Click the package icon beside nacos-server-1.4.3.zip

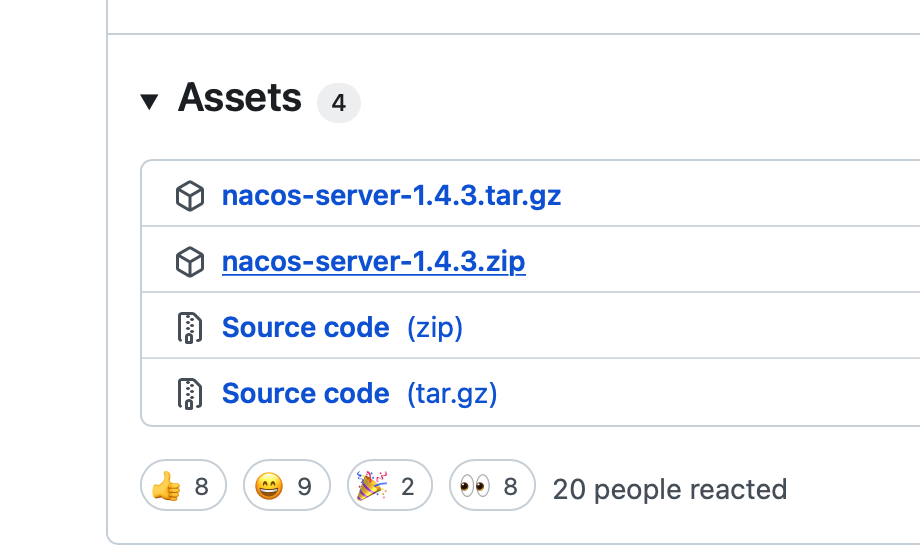point(190,262)
